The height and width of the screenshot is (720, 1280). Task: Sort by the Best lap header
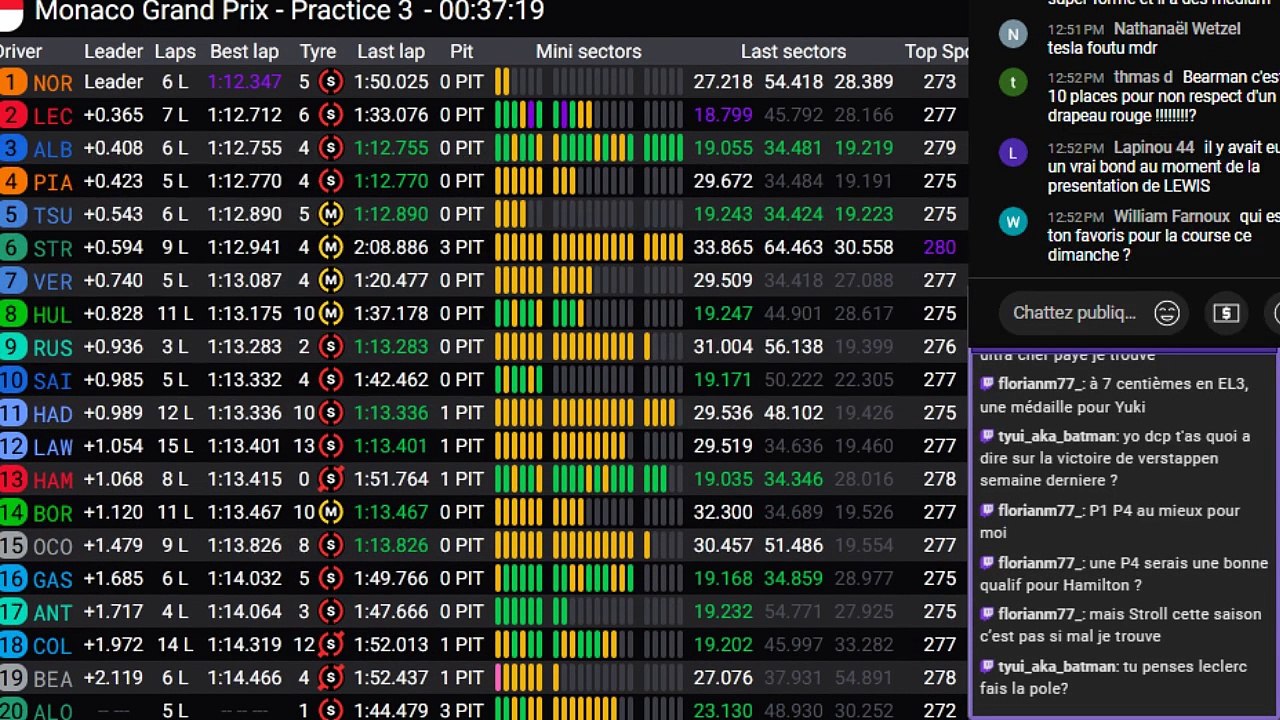click(x=244, y=51)
